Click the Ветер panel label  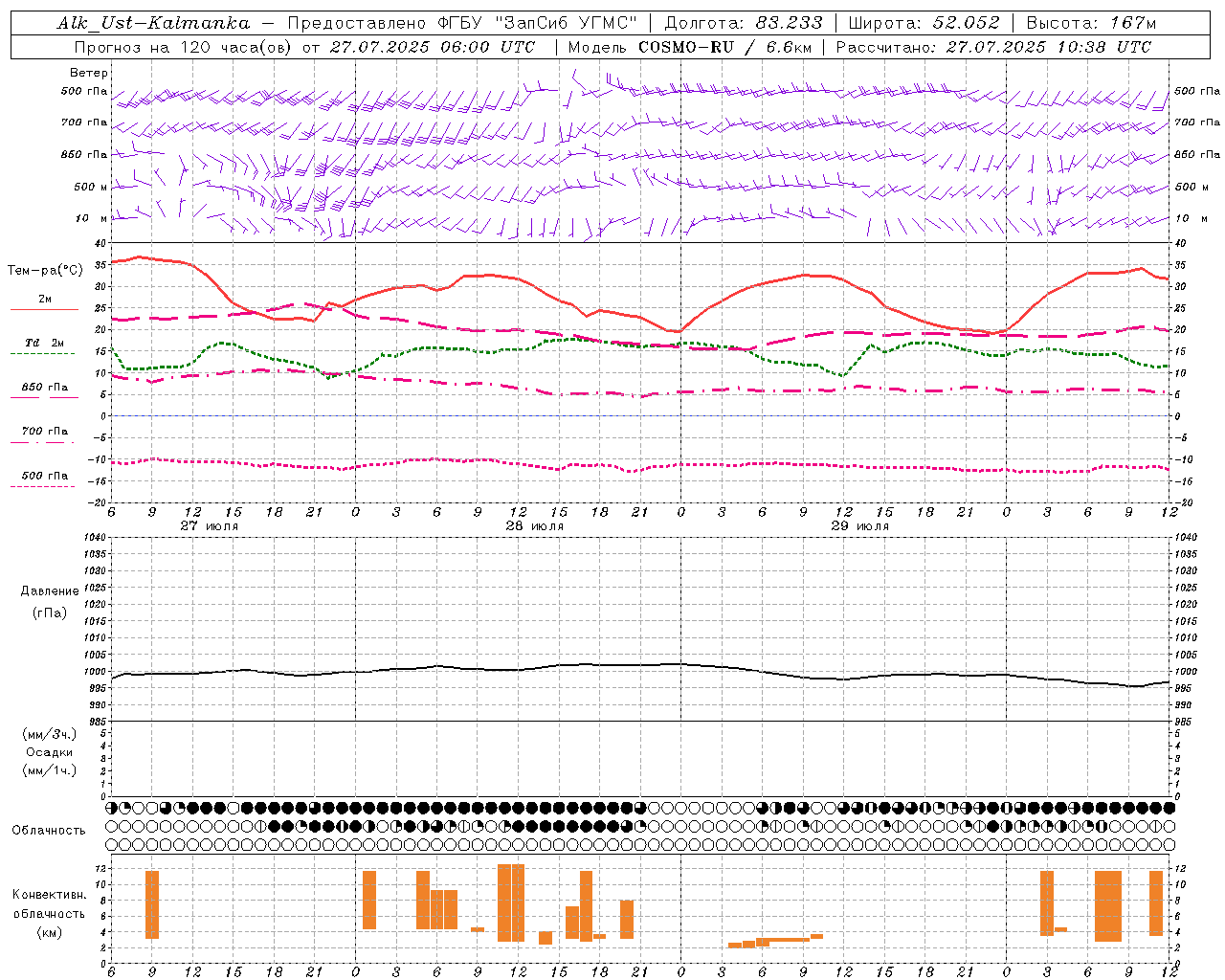tap(89, 73)
